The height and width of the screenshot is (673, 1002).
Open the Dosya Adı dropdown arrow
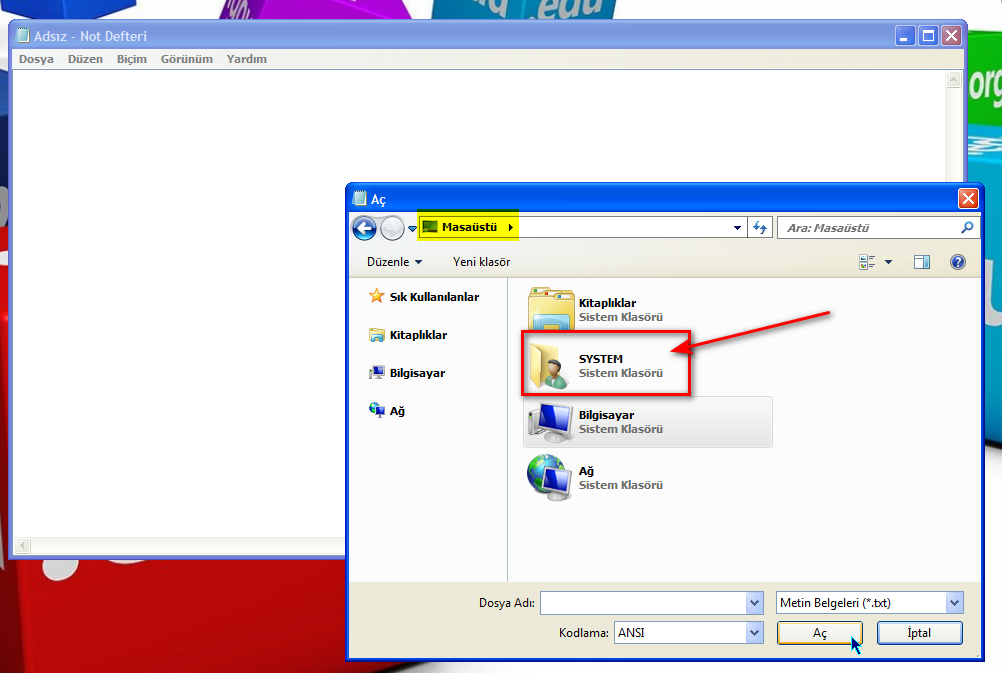click(755, 603)
